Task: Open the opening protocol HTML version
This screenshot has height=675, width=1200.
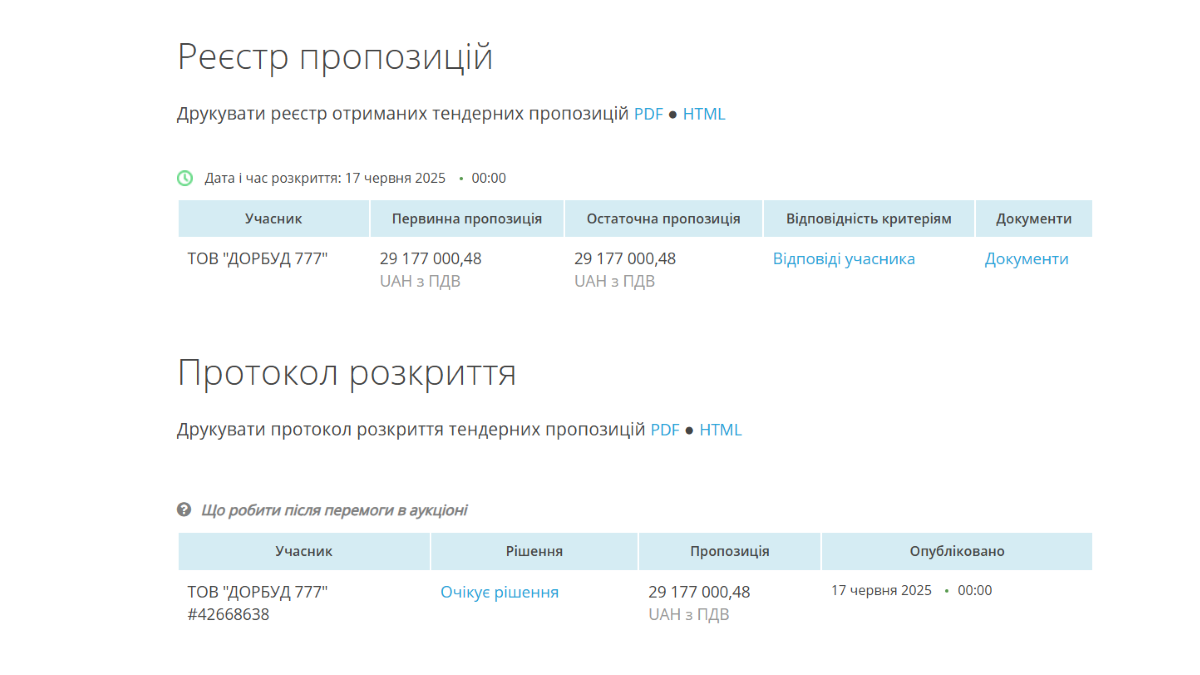Action: (x=720, y=430)
